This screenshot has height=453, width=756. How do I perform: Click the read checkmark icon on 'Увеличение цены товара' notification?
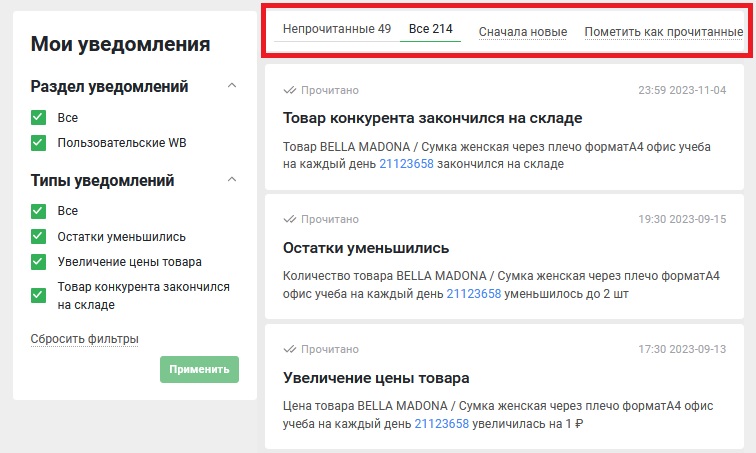[x=290, y=349]
